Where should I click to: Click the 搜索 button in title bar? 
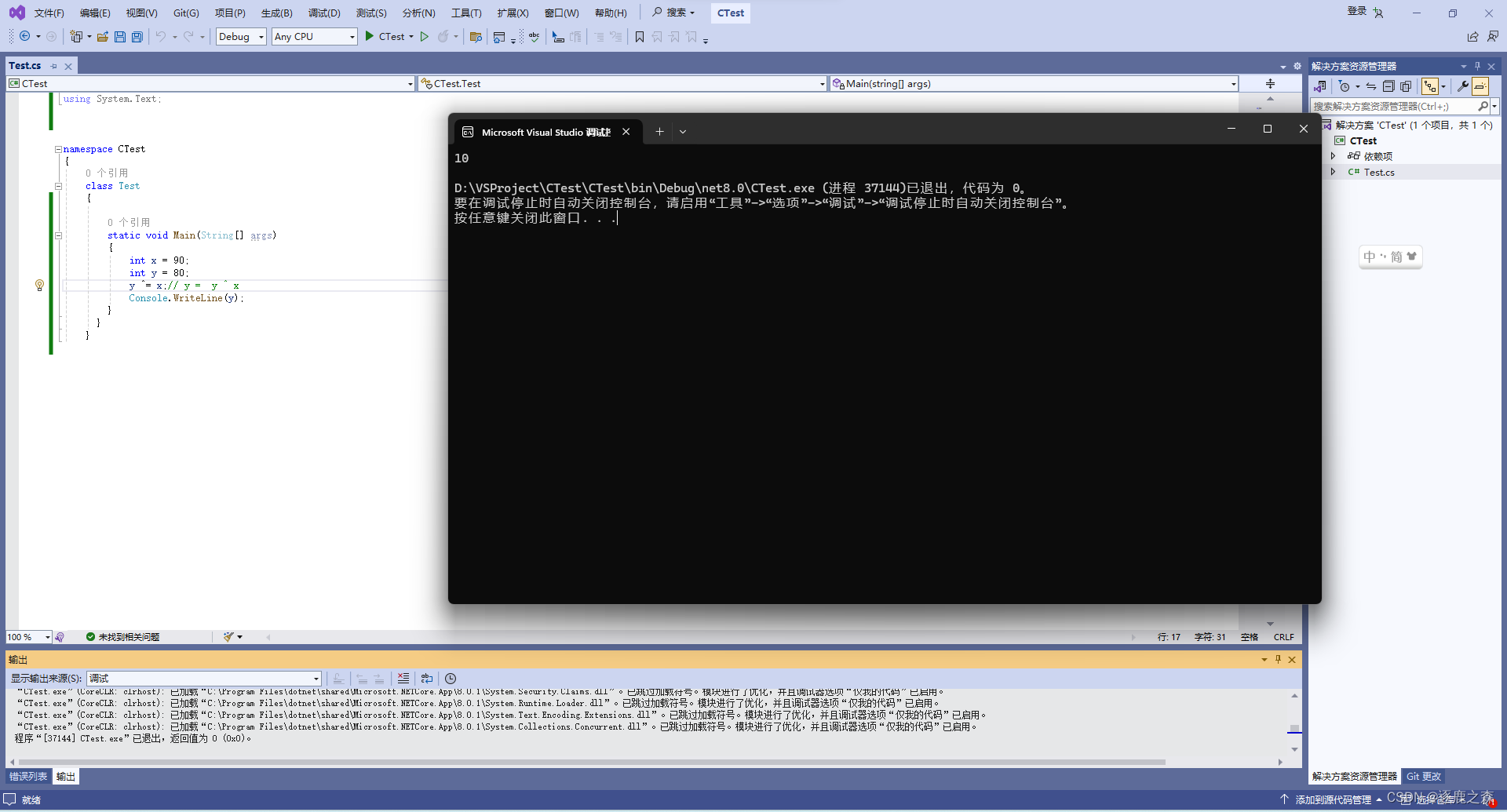(x=674, y=13)
